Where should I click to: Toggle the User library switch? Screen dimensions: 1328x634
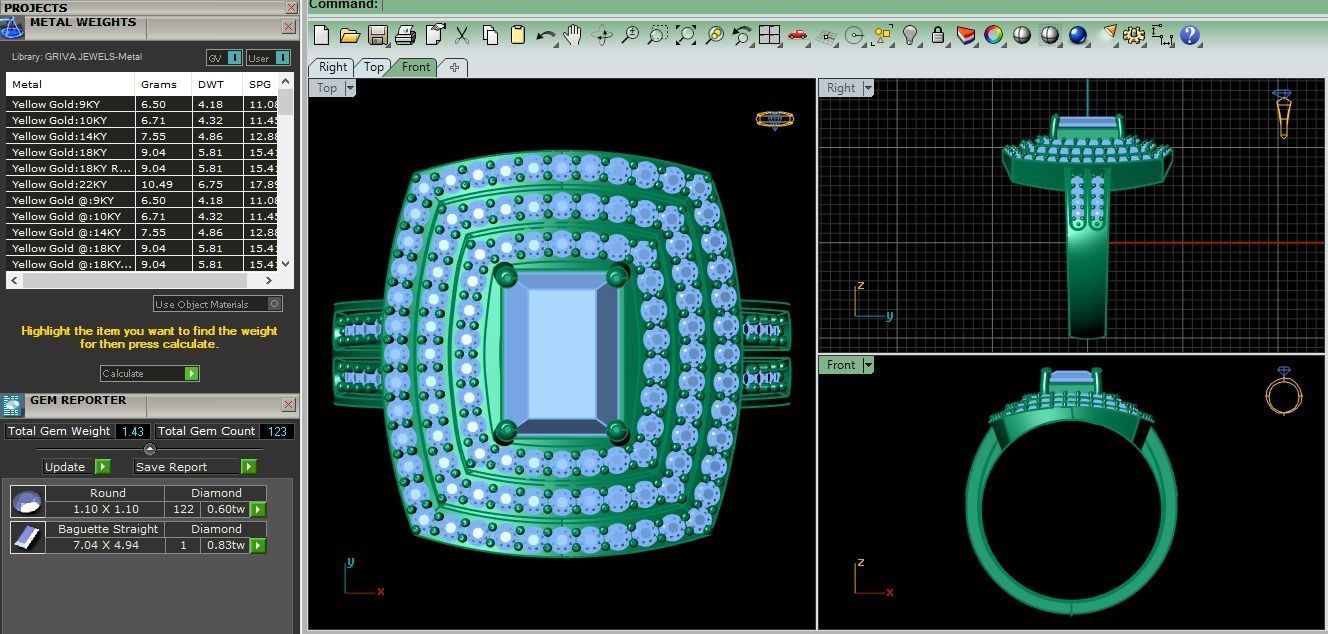point(269,58)
